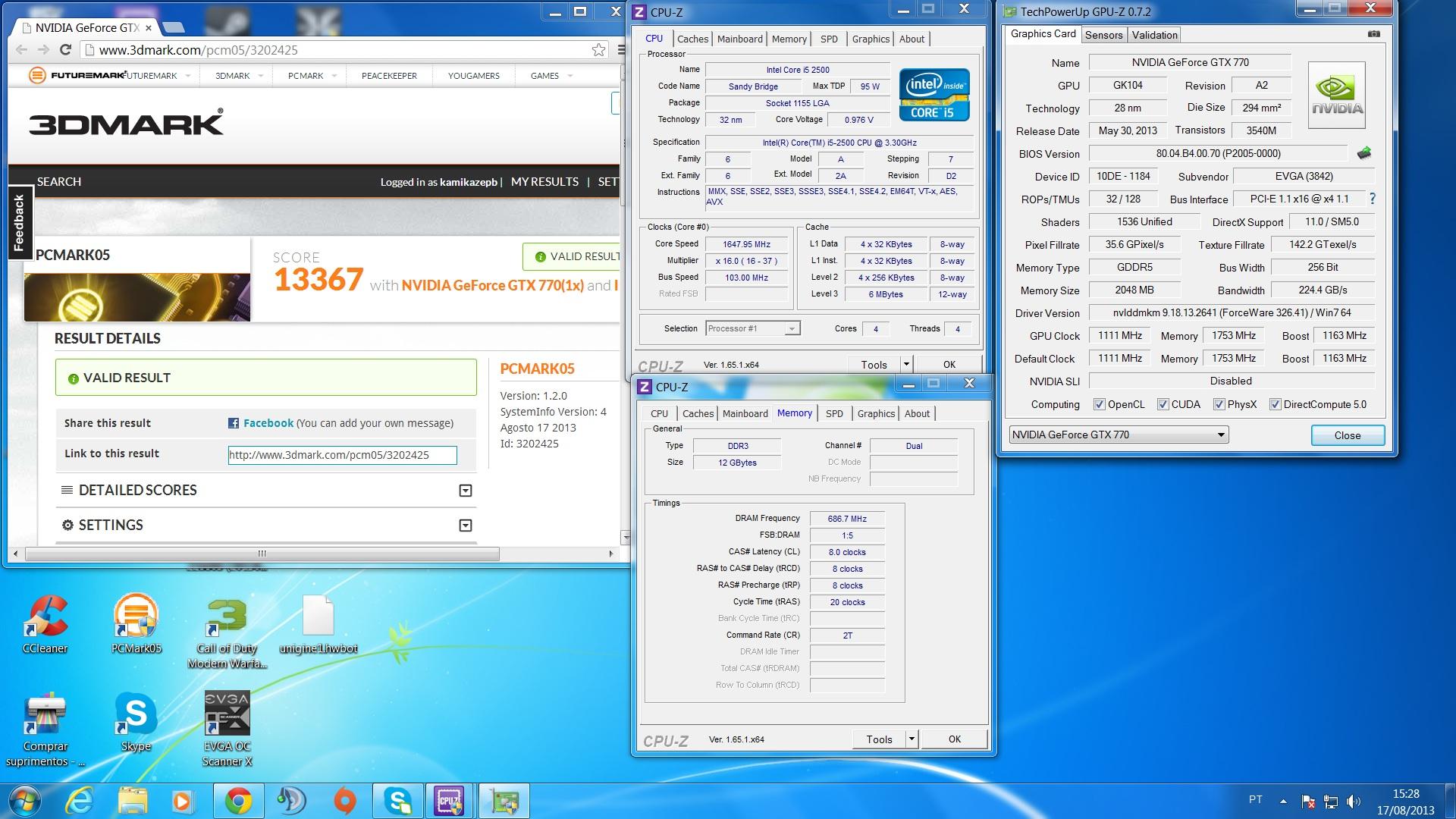Open the Validation tab in GPU-Z

pyautogui.click(x=1154, y=35)
